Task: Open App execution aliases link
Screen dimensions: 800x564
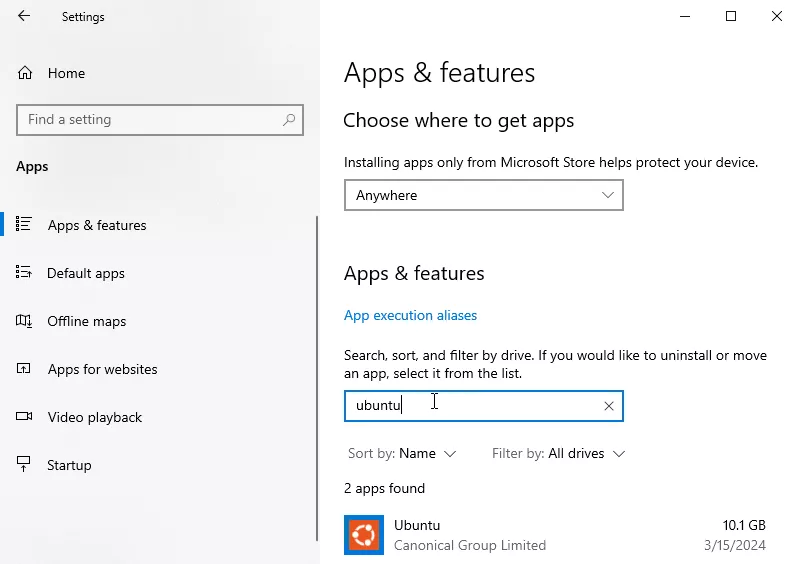Action: (410, 315)
